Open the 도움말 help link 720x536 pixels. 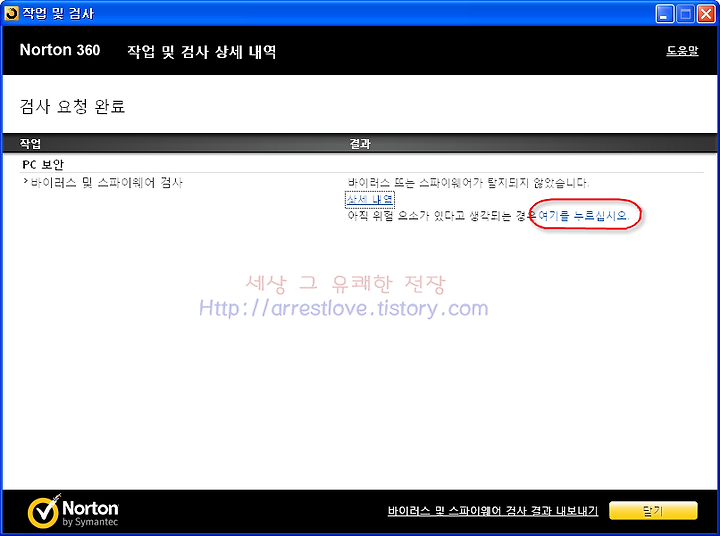(682, 51)
